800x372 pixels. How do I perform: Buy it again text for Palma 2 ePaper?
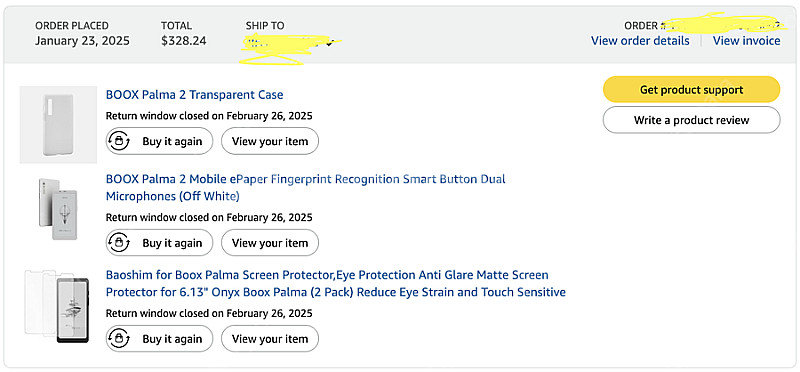pos(172,243)
